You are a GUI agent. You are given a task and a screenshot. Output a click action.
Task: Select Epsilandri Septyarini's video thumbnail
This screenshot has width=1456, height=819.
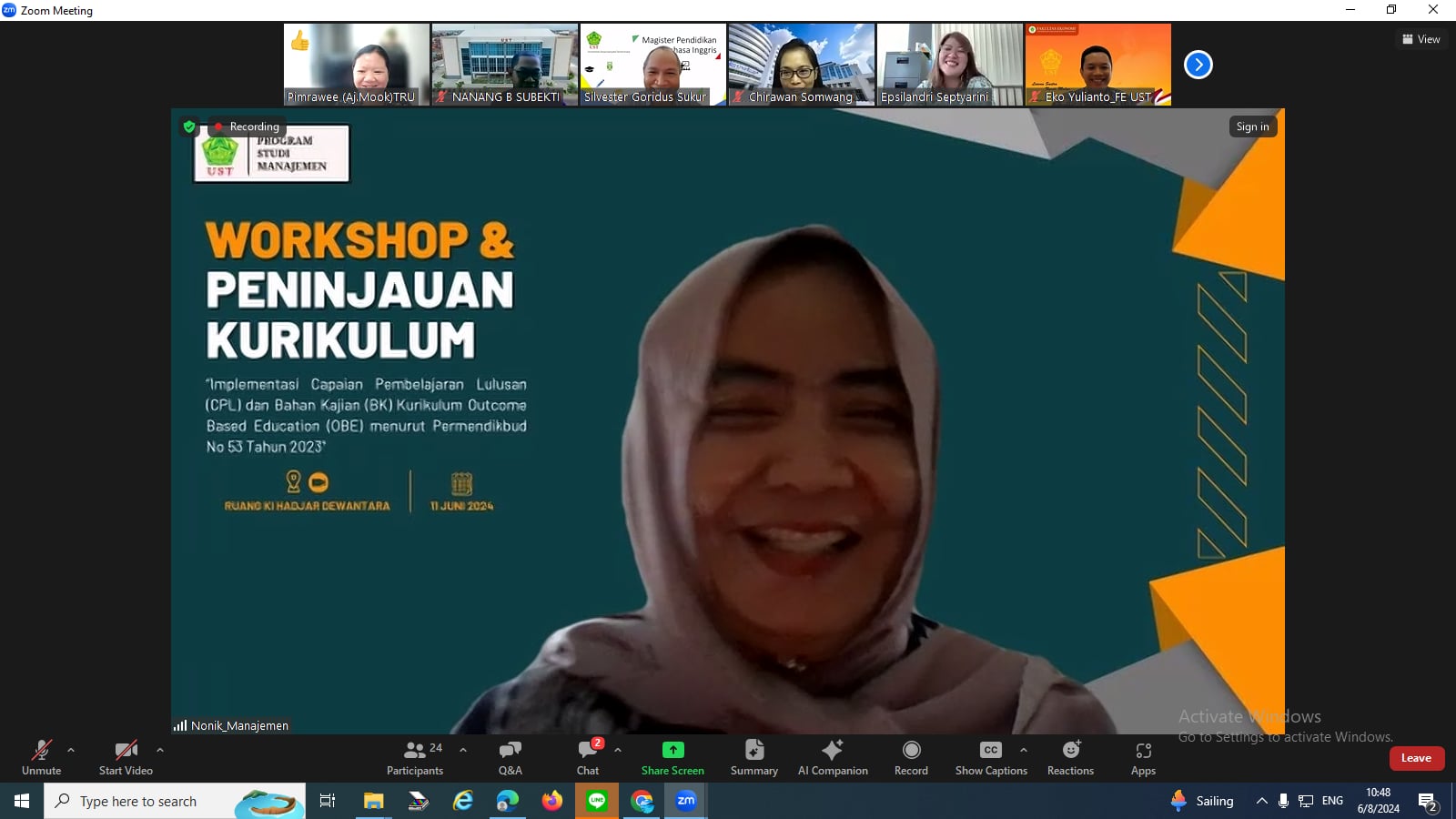click(x=949, y=65)
